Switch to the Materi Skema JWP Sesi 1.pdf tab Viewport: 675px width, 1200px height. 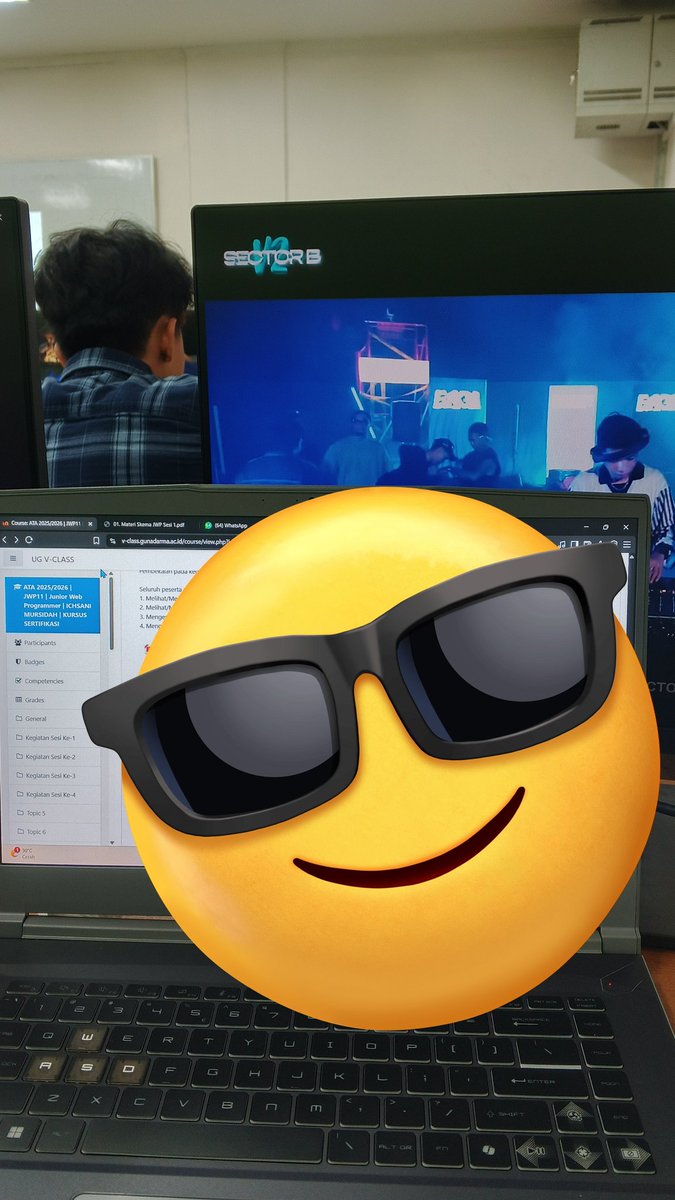[x=144, y=524]
